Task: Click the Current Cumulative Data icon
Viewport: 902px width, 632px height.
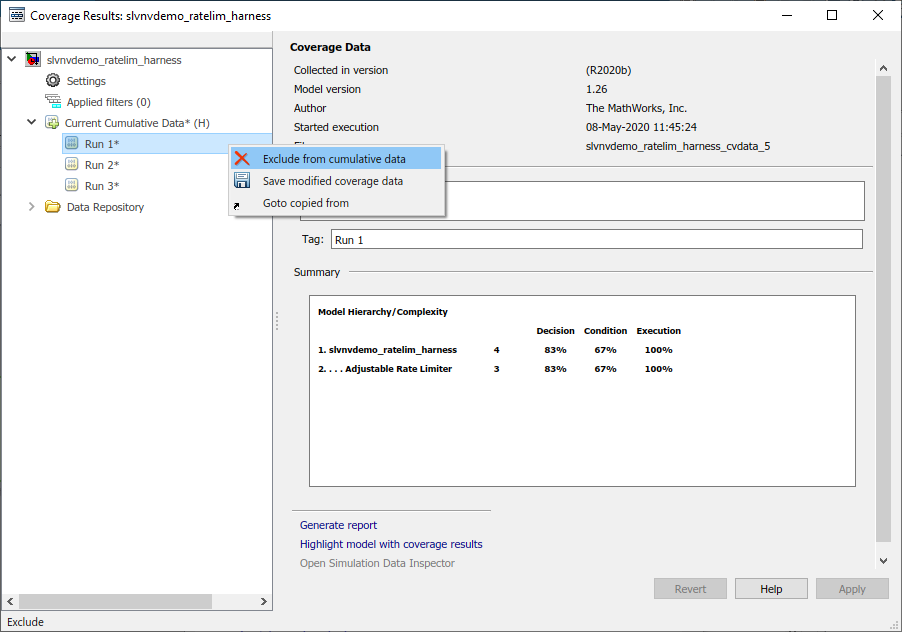Action: point(52,123)
